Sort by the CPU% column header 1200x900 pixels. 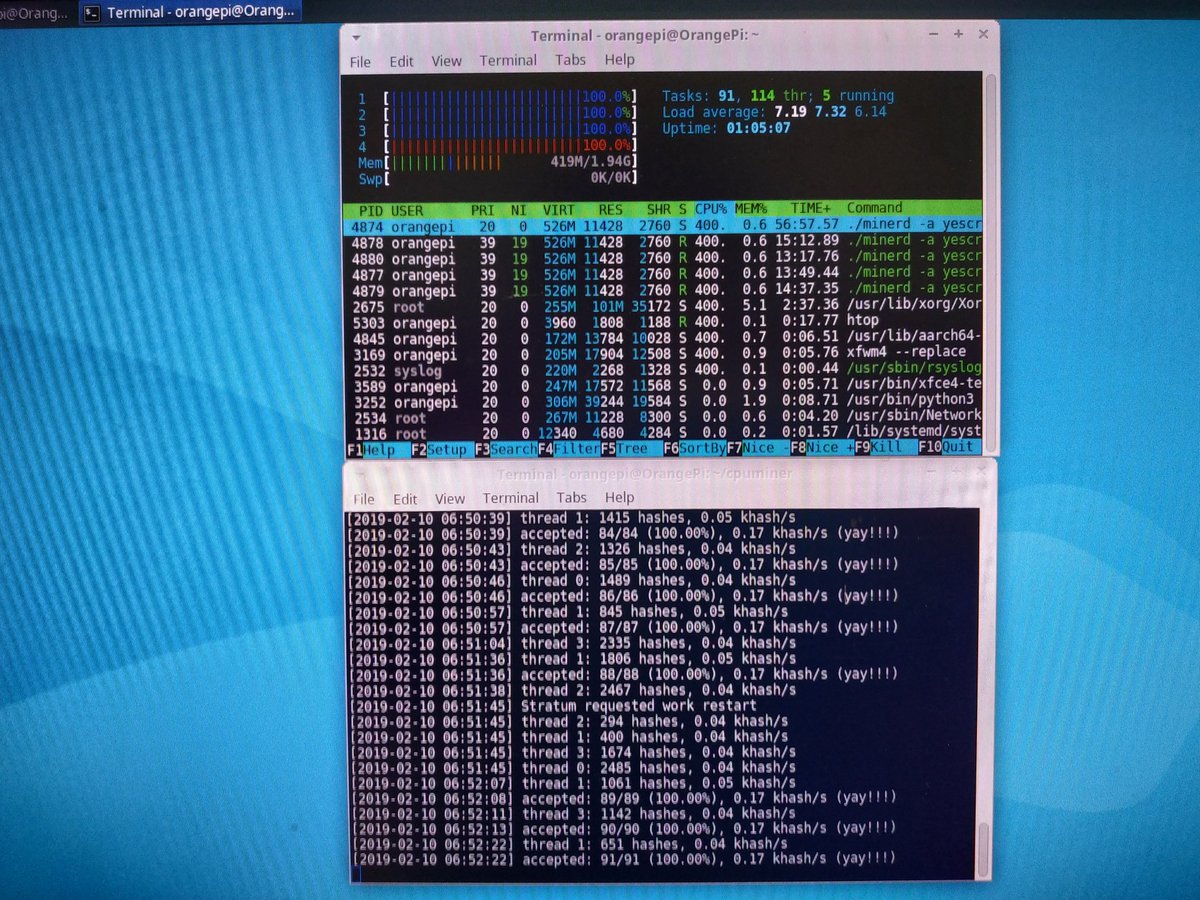point(710,209)
